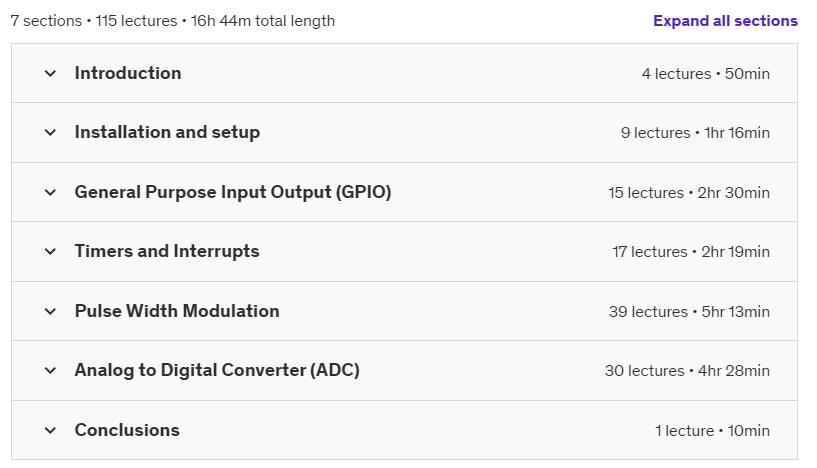Select the 15 lectures • 2hr 30min text
817x468 pixels.
pos(688,193)
